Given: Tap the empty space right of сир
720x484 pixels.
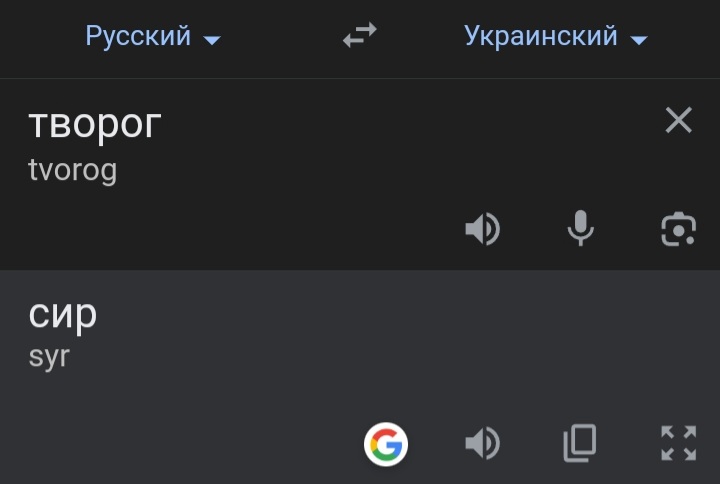Looking at the screenshot, I should (367, 315).
